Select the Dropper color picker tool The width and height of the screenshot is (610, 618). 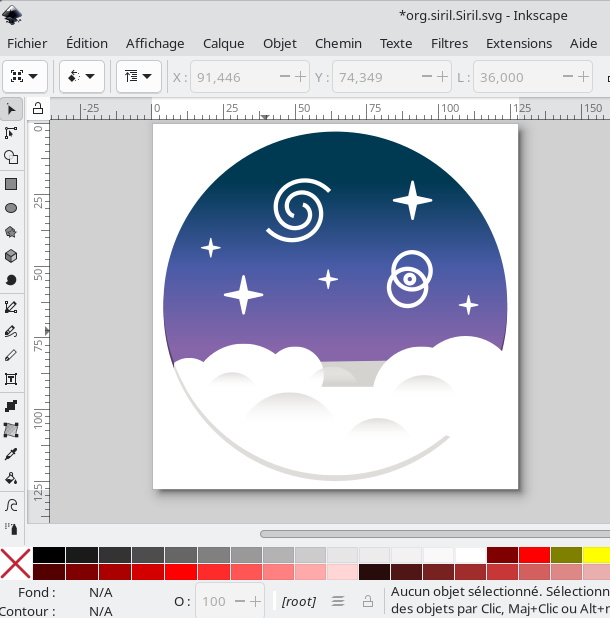pyautogui.click(x=11, y=454)
